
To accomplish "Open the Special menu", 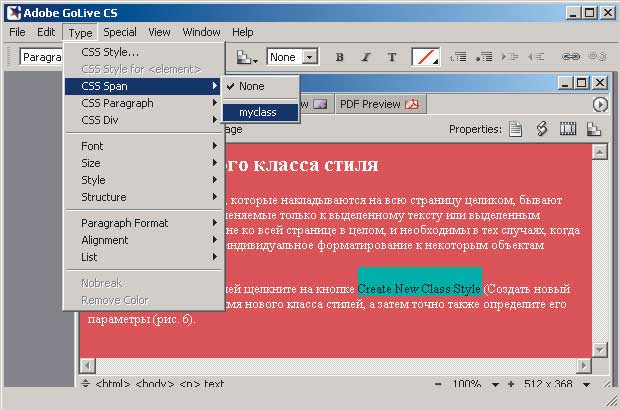I will (x=120, y=32).
